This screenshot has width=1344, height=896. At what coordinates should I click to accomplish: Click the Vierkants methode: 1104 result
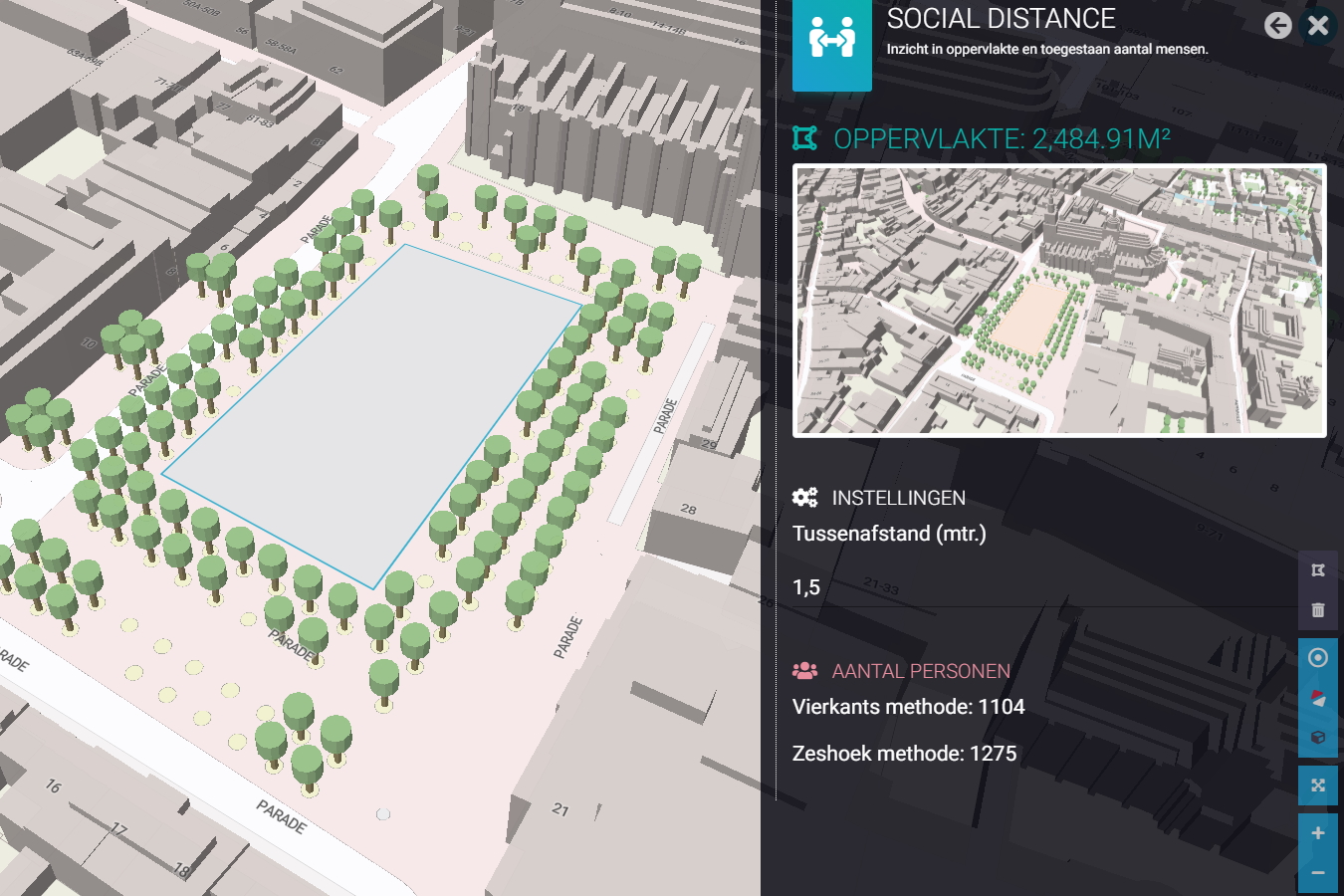tap(908, 707)
